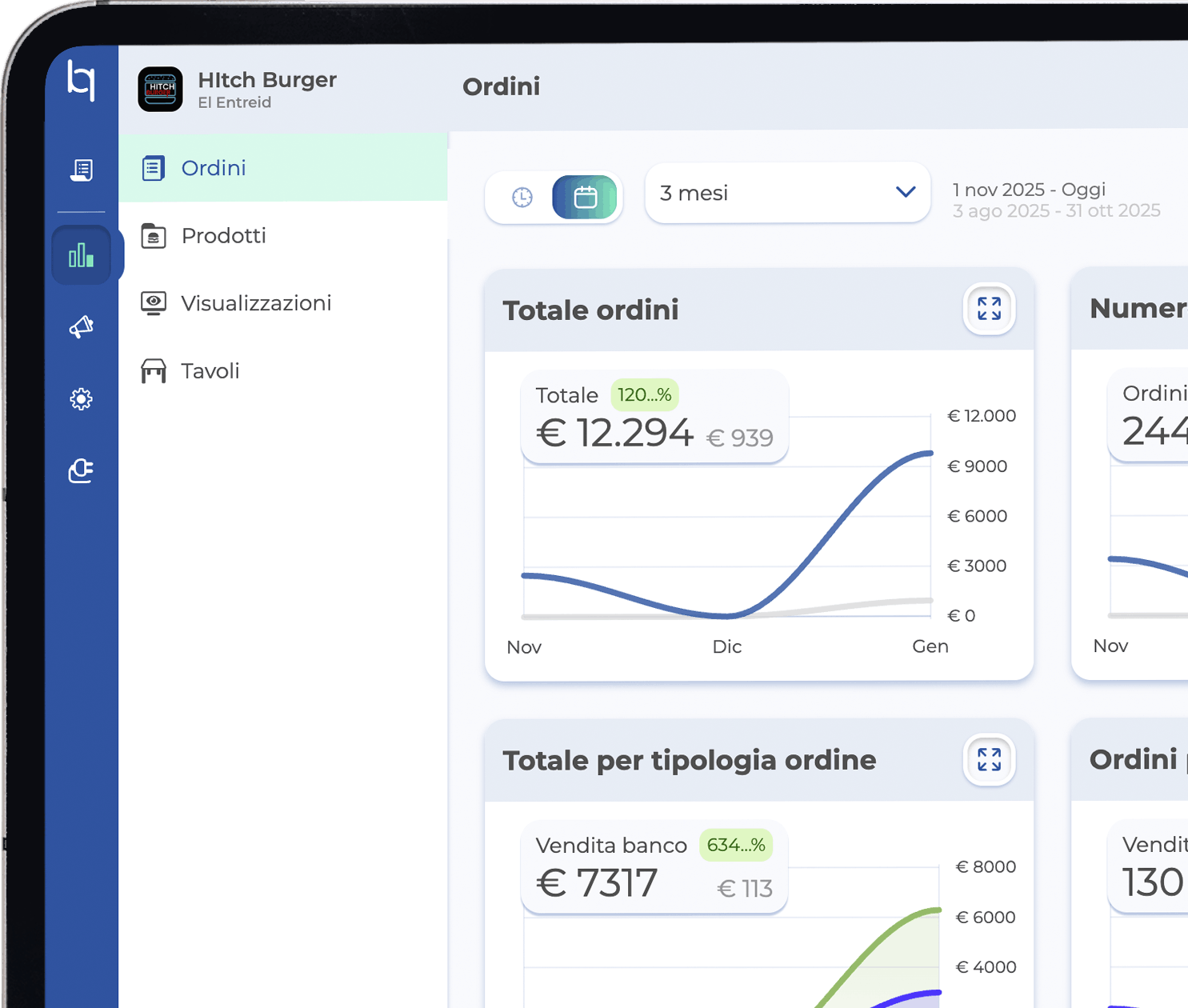Expand the Totale ordini chart fullscreen
1188x1008 pixels.
989,309
